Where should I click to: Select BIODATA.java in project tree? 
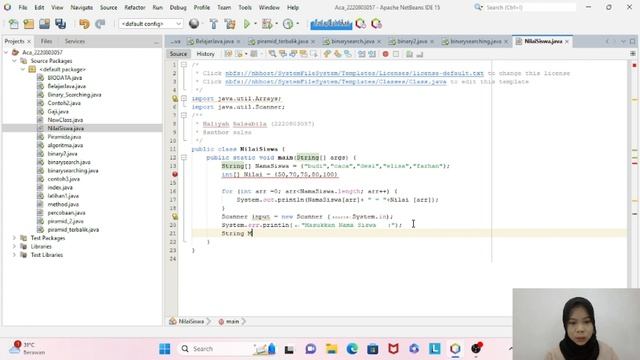pyautogui.click(x=64, y=78)
